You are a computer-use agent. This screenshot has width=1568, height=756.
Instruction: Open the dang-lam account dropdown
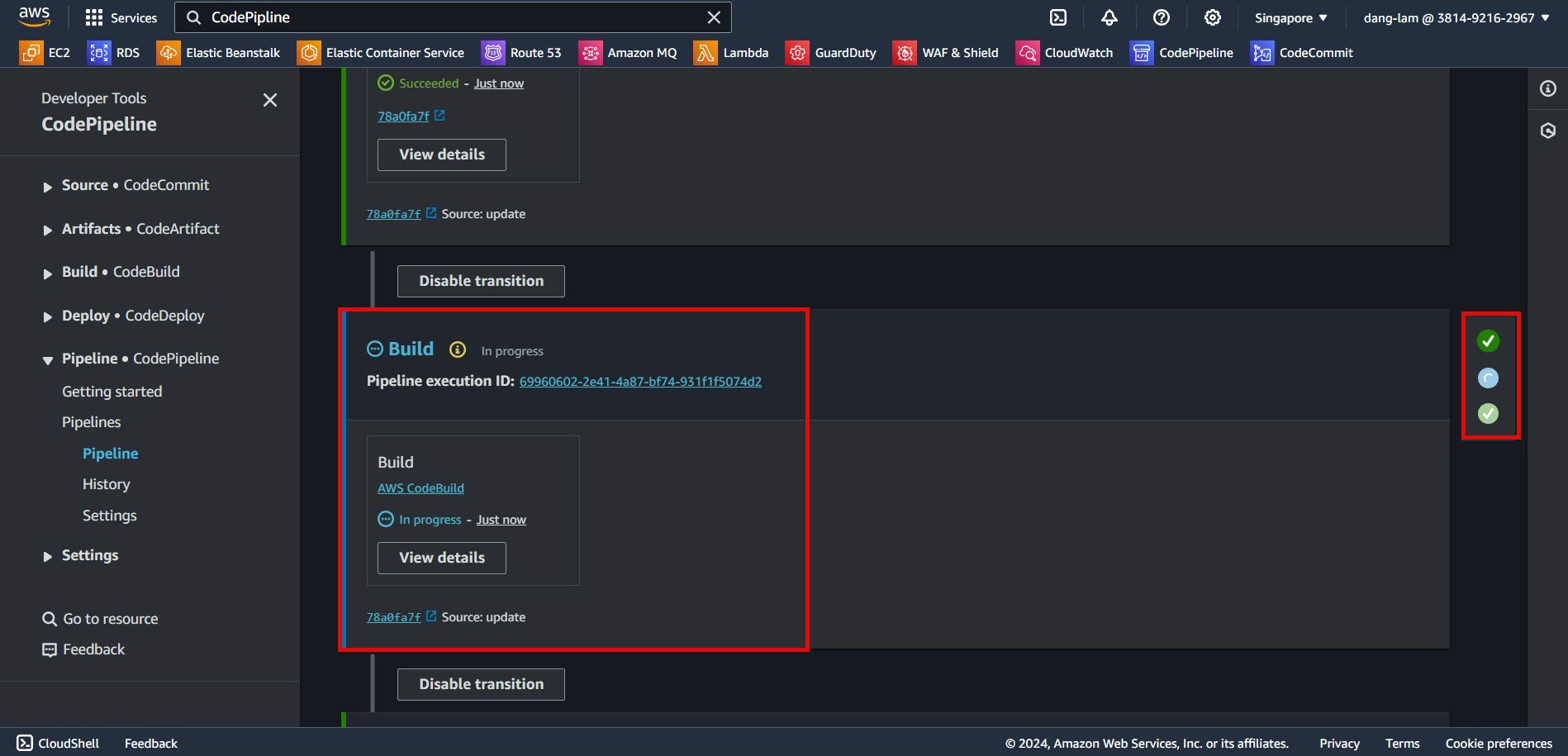tap(1456, 17)
